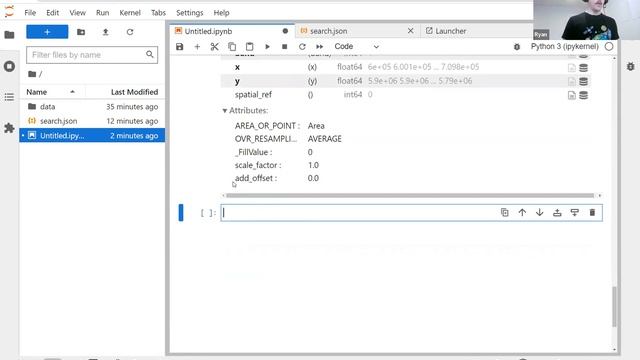Duplicate the cell with the copy icon
Image resolution: width=640 pixels, height=360 pixels.
tap(504, 212)
